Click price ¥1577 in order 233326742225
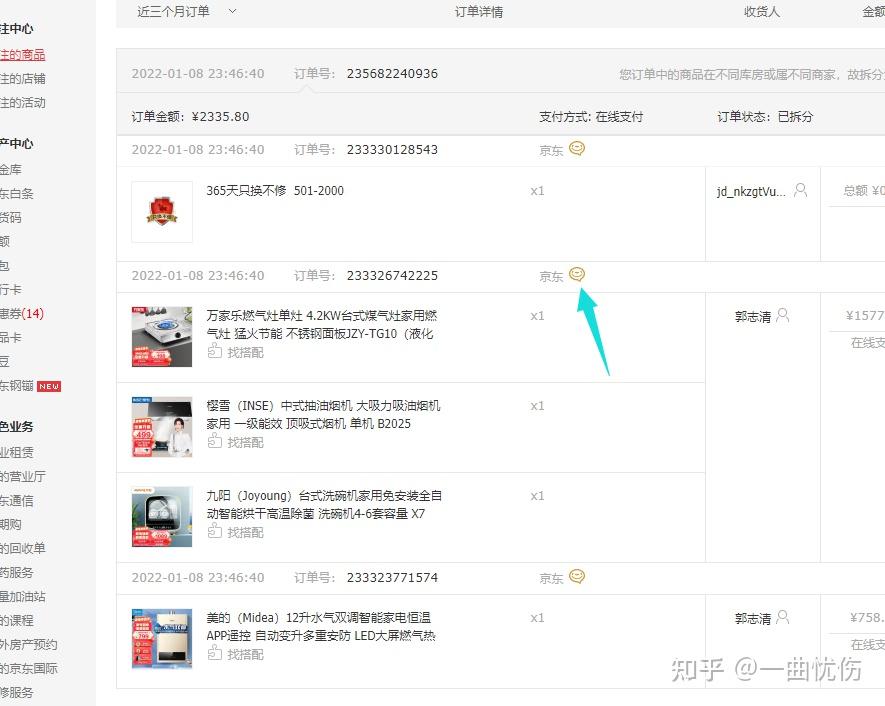Viewport: 885px width, 706px height. [x=865, y=315]
